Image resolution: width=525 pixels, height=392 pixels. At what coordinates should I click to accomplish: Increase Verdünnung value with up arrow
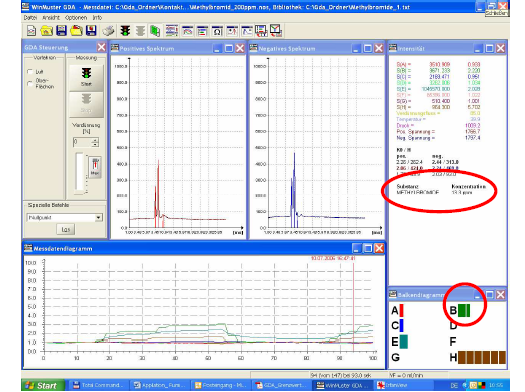tap(95, 140)
